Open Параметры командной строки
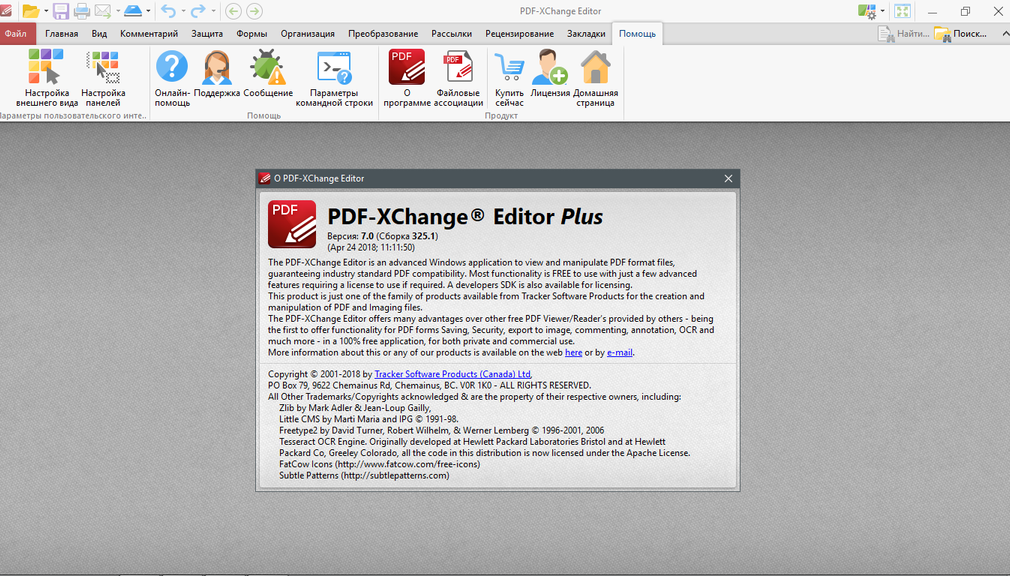The width and height of the screenshot is (1010, 576). pyautogui.click(x=334, y=77)
